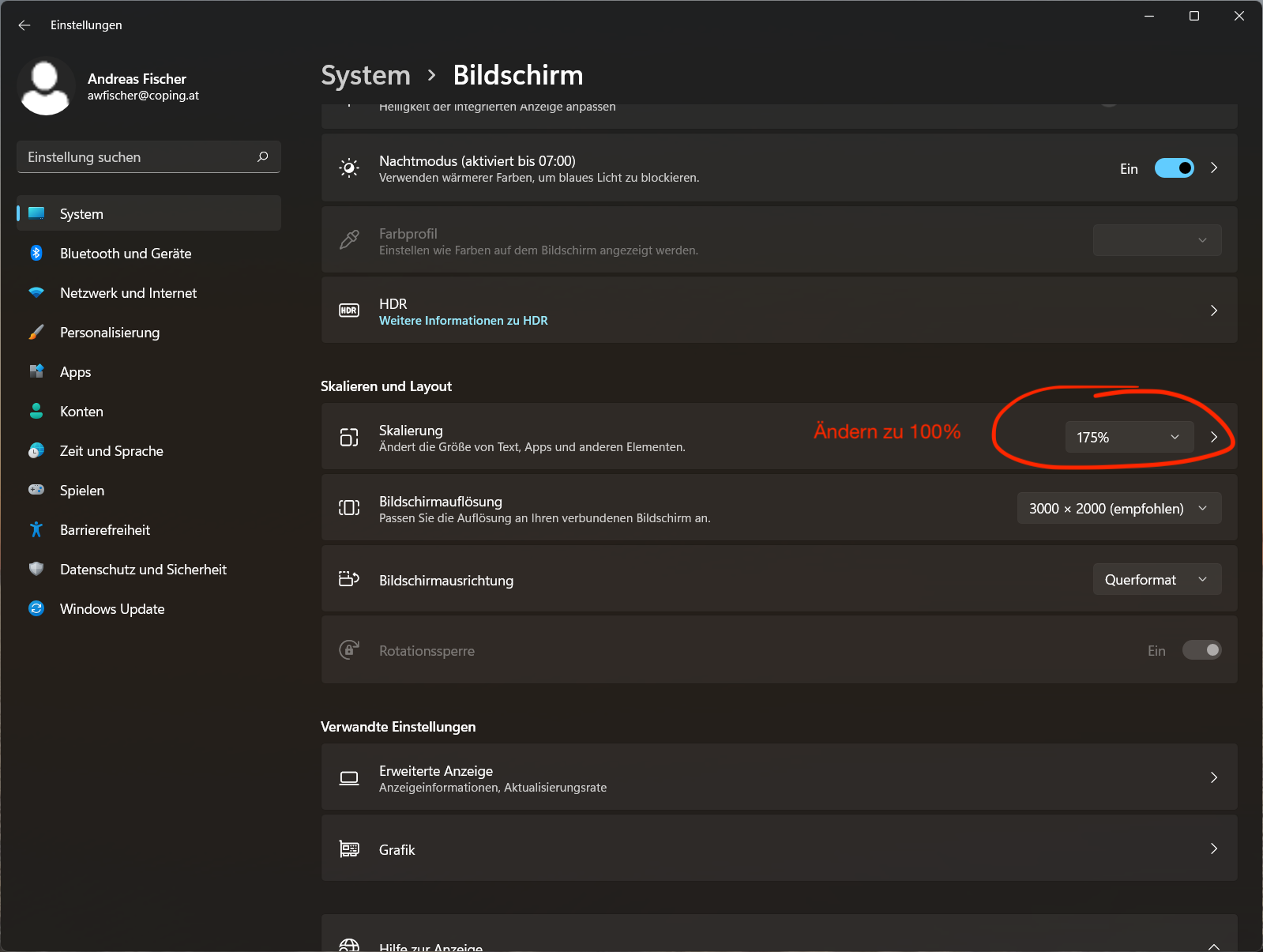The image size is (1263, 952).
Task: Click the Bildschirmausrichtung icon
Action: pos(349,579)
